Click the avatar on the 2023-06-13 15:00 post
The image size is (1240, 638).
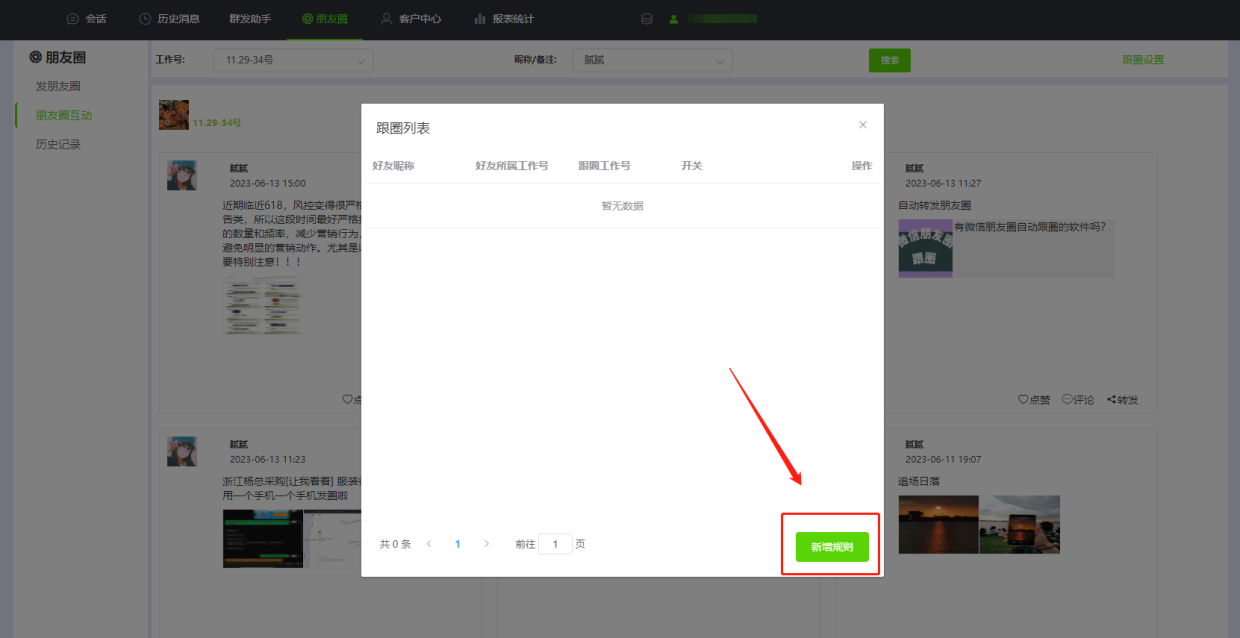(182, 175)
